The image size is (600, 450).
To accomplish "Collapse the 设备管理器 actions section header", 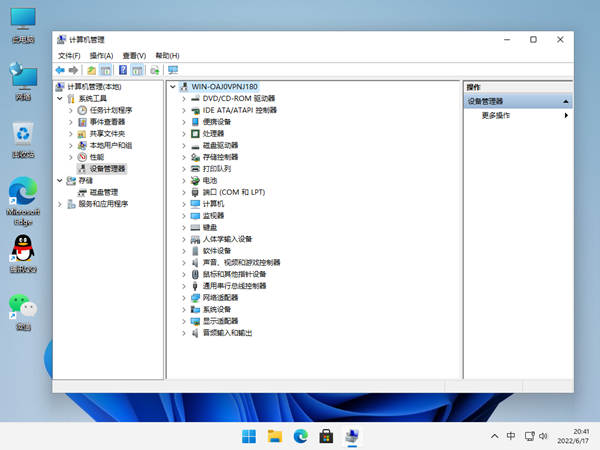I will [566, 101].
